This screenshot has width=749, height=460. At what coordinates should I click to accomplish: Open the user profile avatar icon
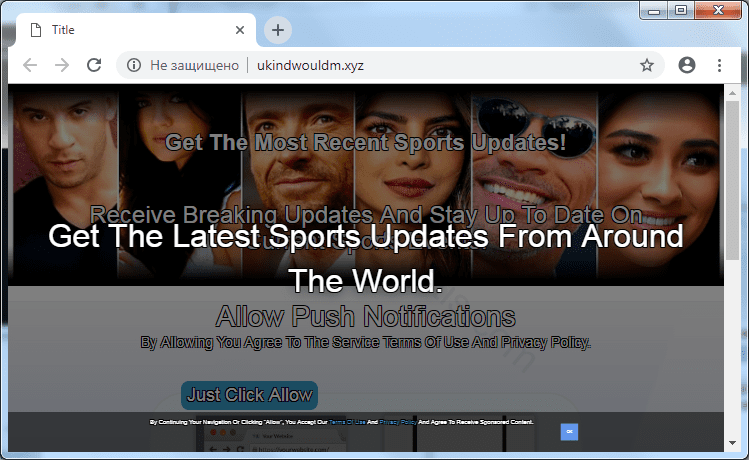[x=686, y=65]
